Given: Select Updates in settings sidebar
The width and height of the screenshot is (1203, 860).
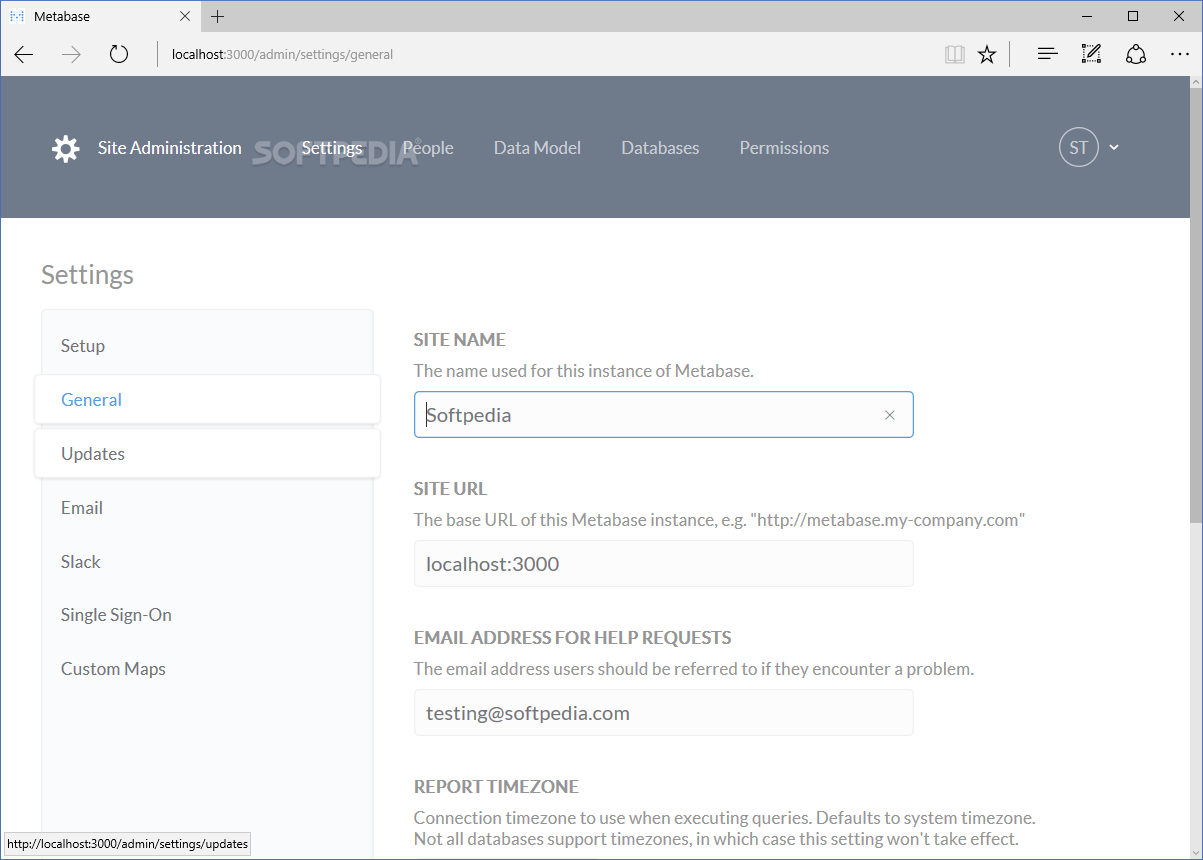Looking at the screenshot, I should pyautogui.click(x=207, y=454).
